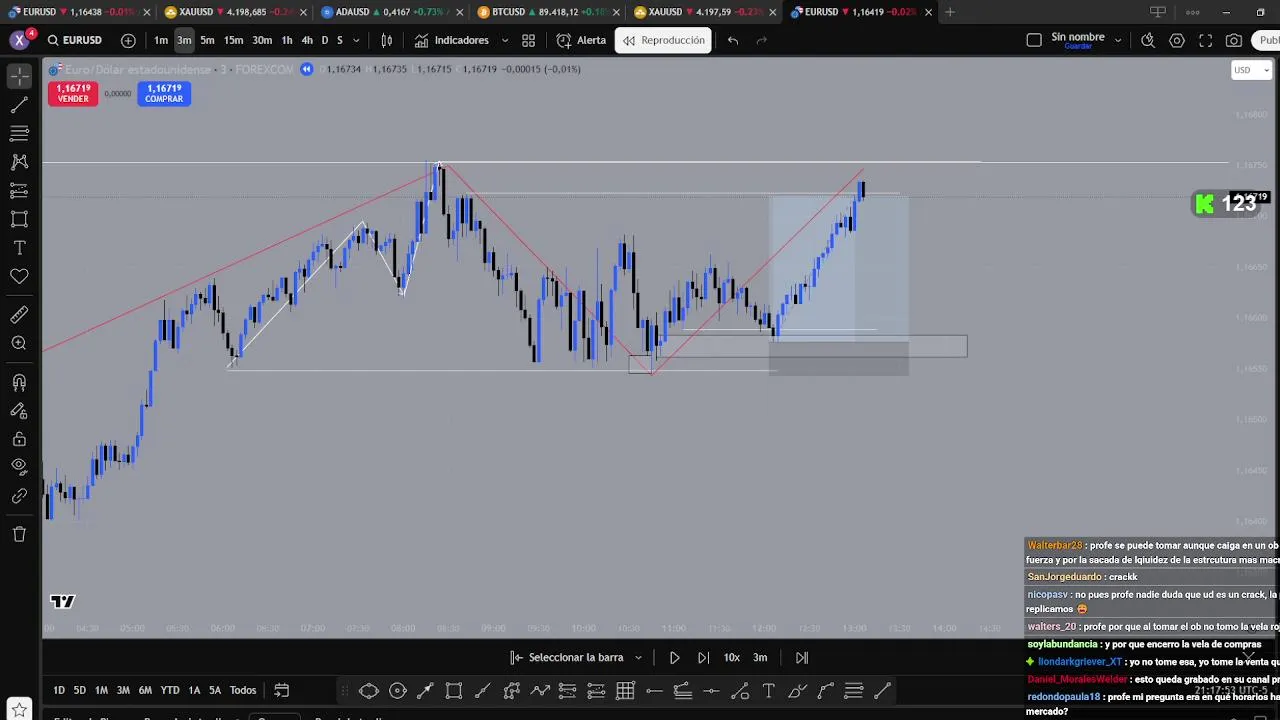Open favorites star at bottom left
The height and width of the screenshot is (720, 1280).
[19, 710]
